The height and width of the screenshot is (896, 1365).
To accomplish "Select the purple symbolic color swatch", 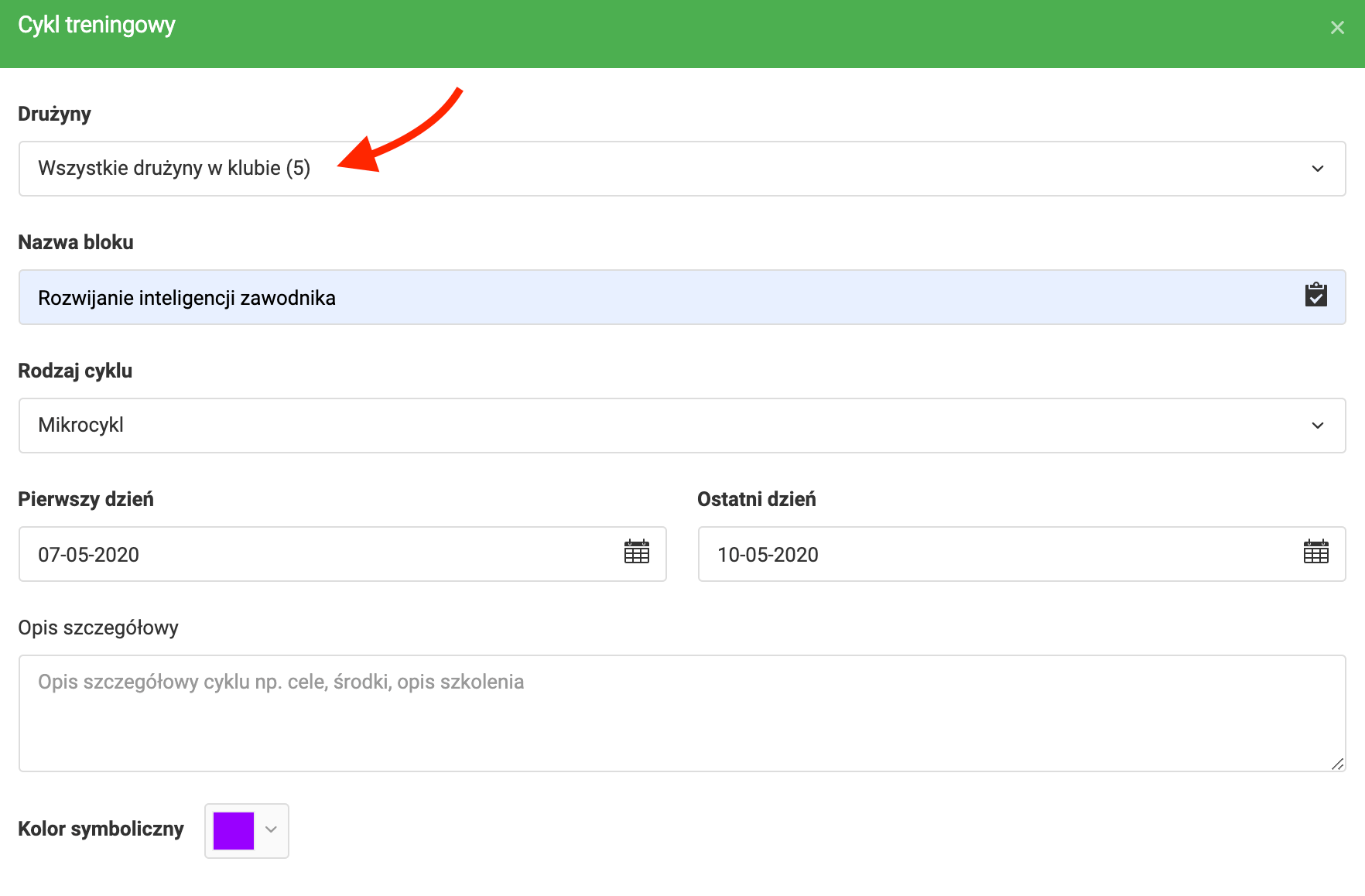I will pos(234,830).
